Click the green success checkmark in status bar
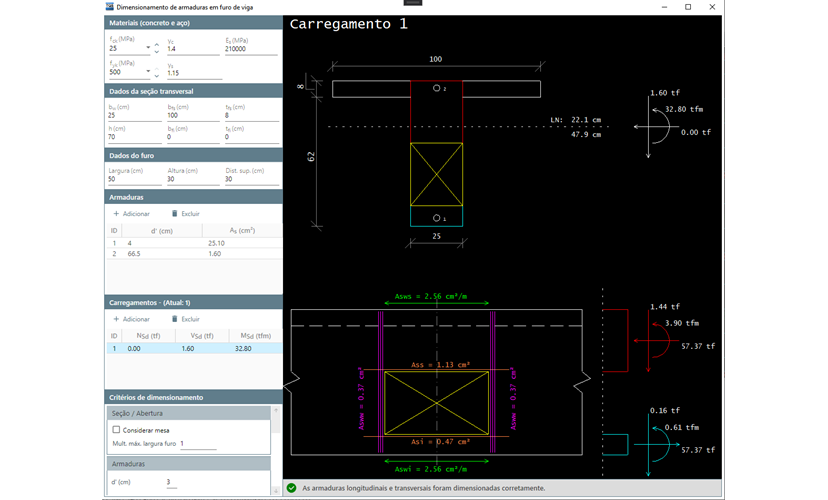Image resolution: width=828 pixels, height=500 pixels. (292, 488)
